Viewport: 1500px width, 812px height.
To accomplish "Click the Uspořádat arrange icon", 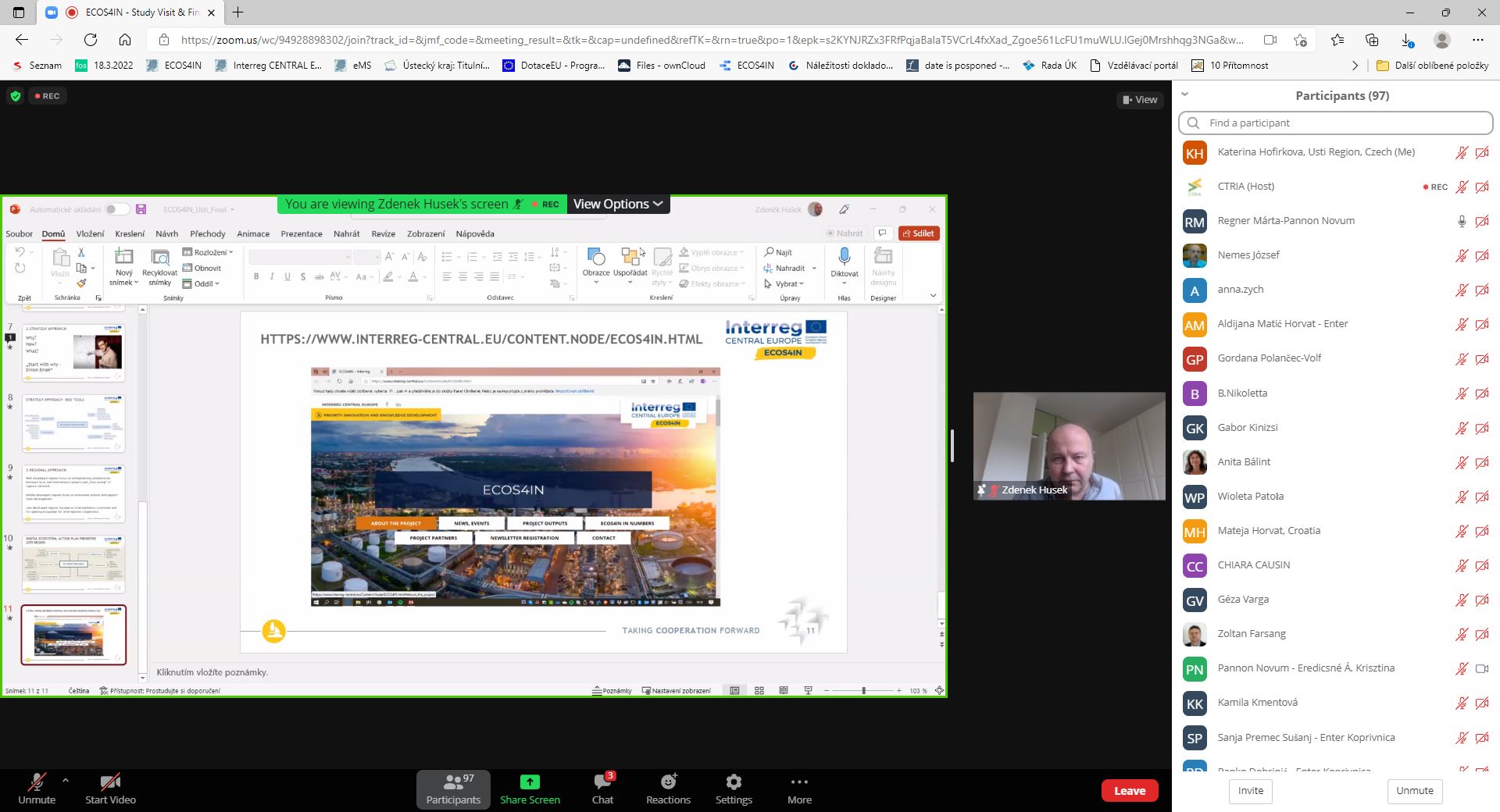I will (x=630, y=256).
